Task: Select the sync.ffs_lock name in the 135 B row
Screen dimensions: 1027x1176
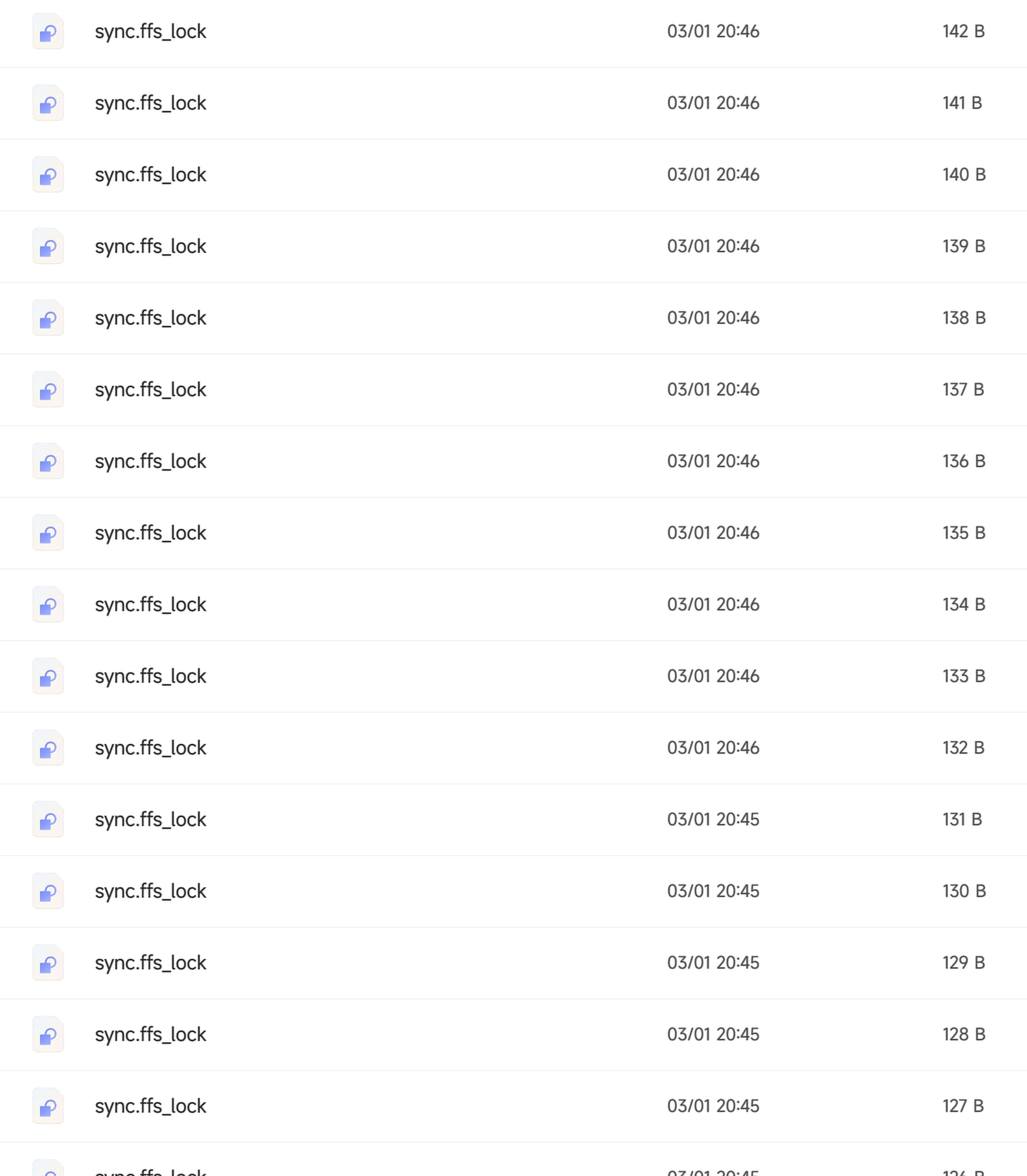Action: coord(150,533)
